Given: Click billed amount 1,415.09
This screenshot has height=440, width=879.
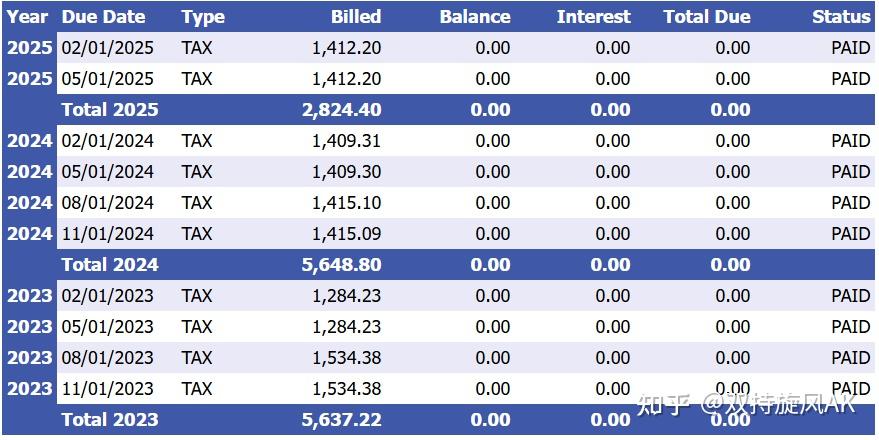Looking at the screenshot, I should (x=346, y=234).
